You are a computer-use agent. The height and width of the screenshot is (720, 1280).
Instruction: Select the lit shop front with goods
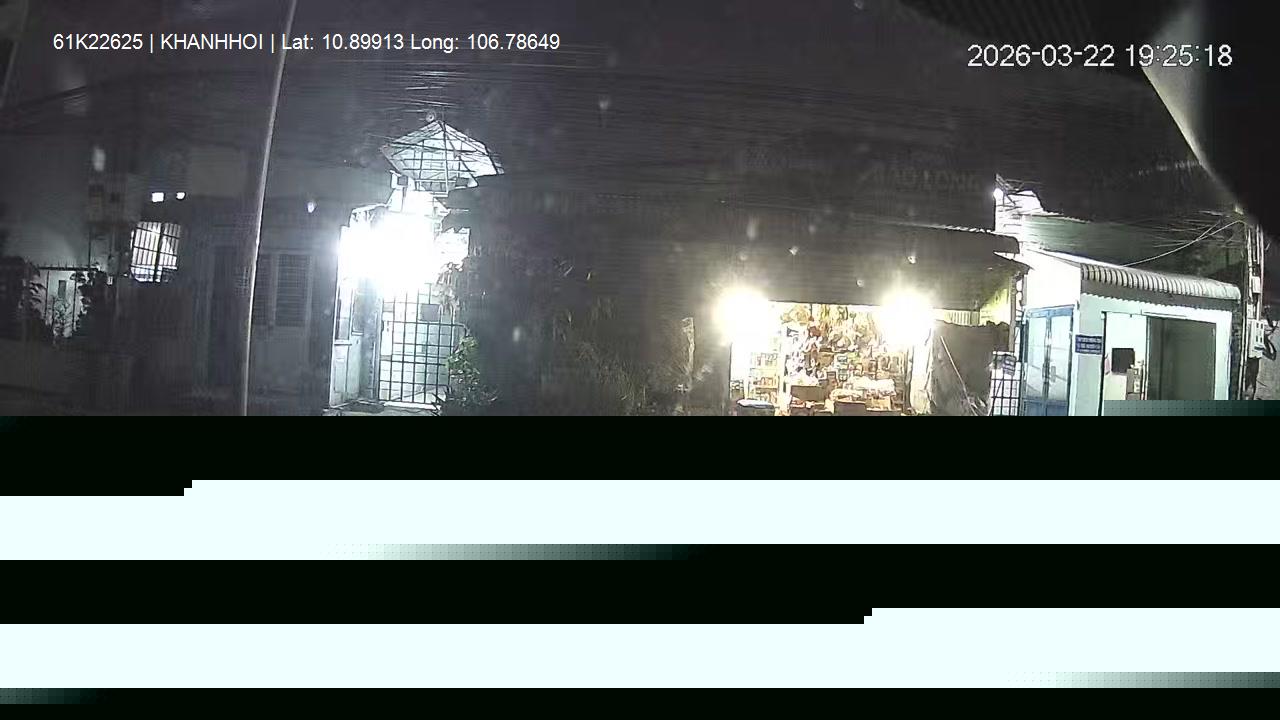tap(820, 358)
